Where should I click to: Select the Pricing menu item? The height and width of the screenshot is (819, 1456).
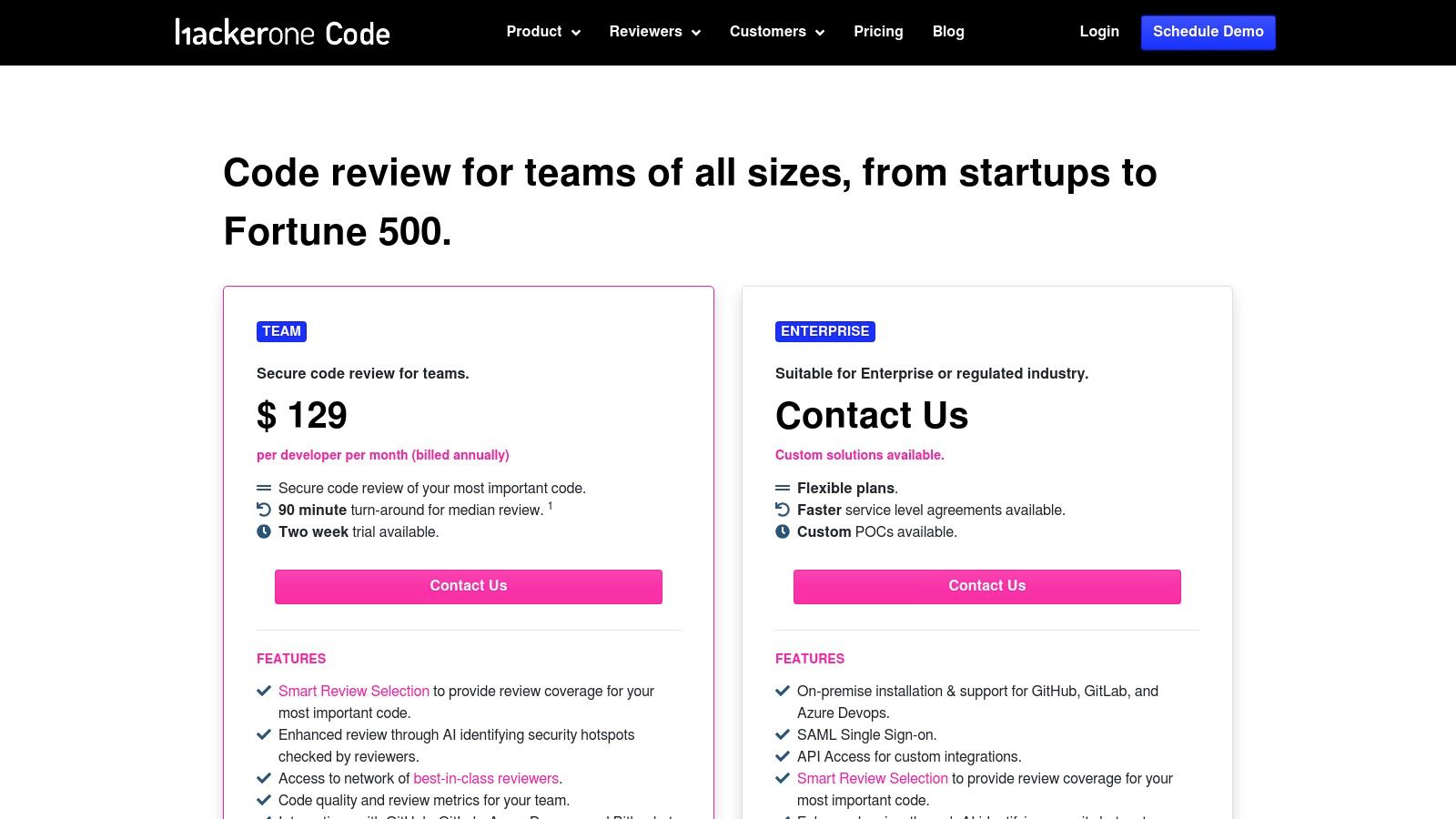877,32
